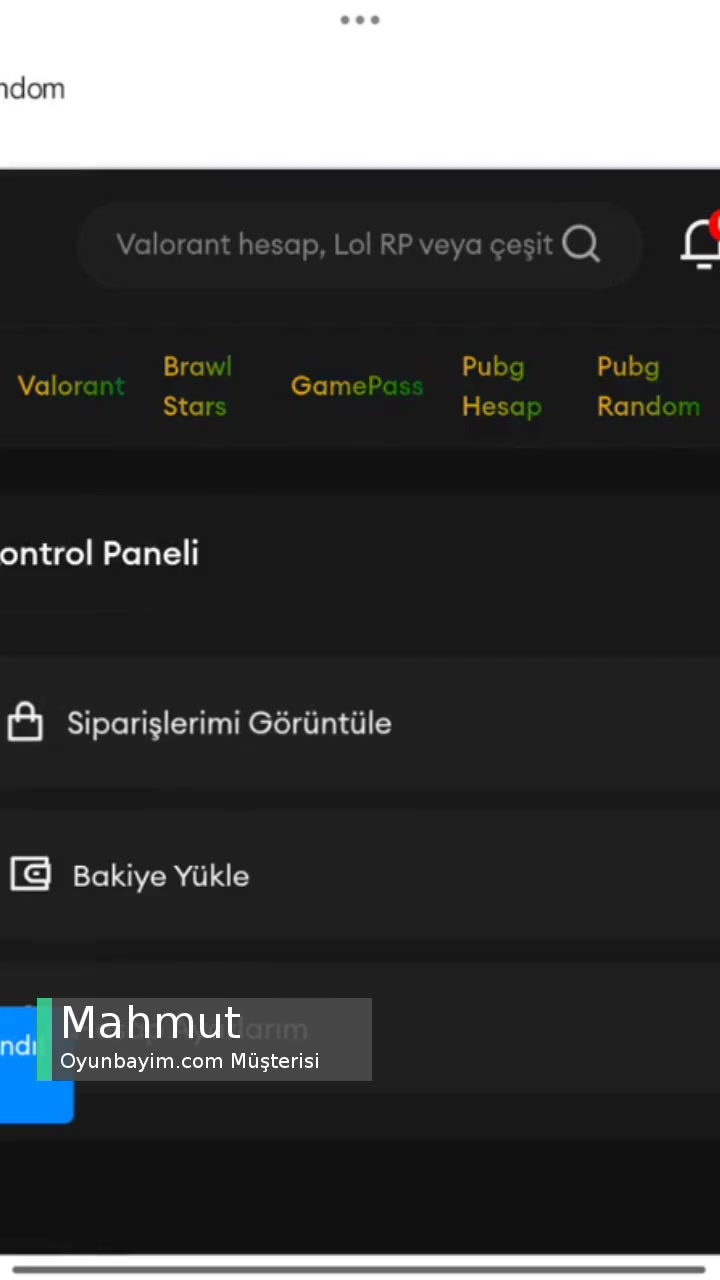
Task: Select the wallet icon next to Bakiye Yükle
Action: pos(30,874)
